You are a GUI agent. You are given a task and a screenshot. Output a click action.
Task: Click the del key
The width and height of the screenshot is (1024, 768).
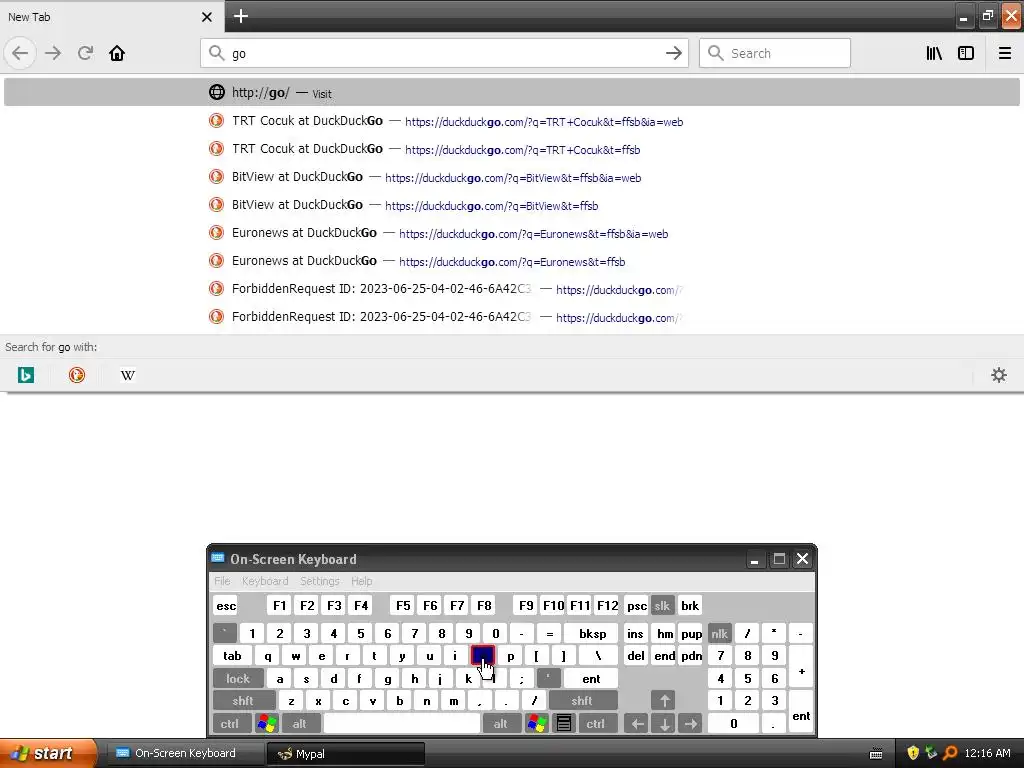click(x=636, y=656)
